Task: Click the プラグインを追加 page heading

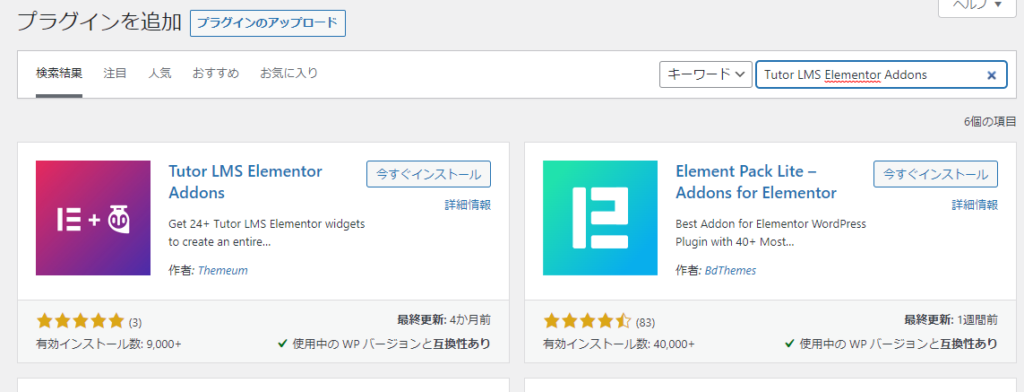Action: point(99,22)
